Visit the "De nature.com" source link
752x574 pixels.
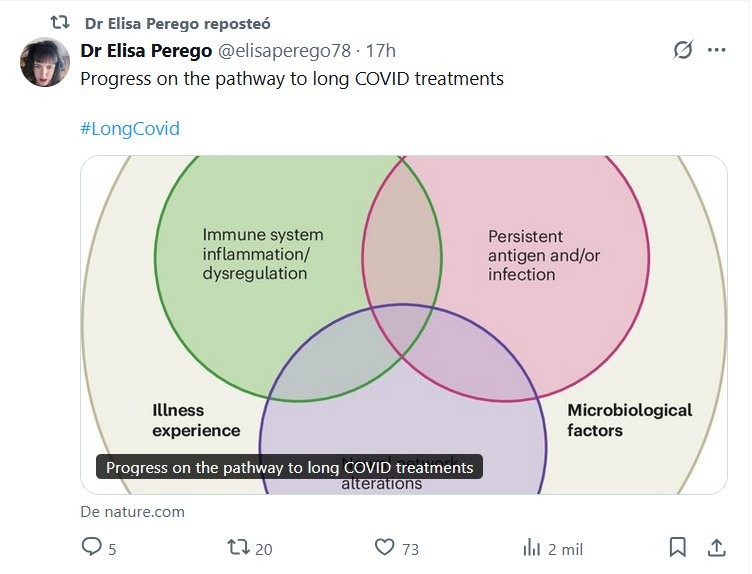pos(133,512)
